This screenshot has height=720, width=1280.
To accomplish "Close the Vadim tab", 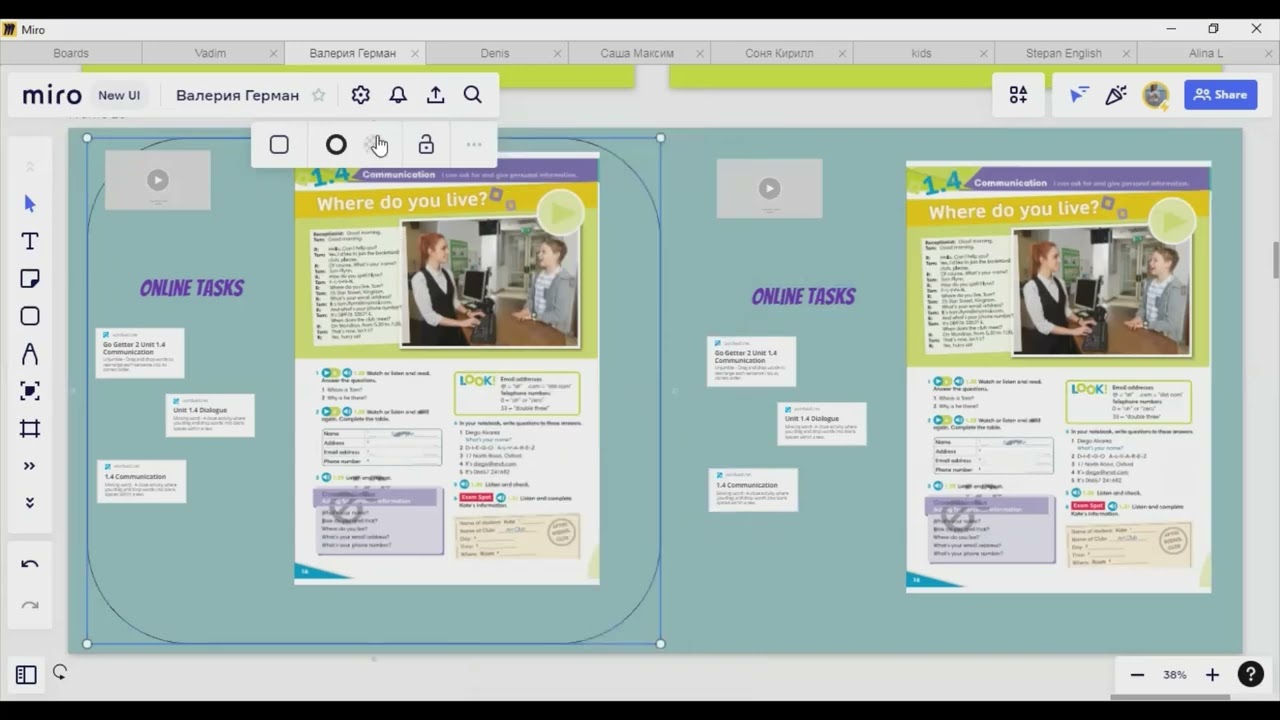I will (273, 54).
